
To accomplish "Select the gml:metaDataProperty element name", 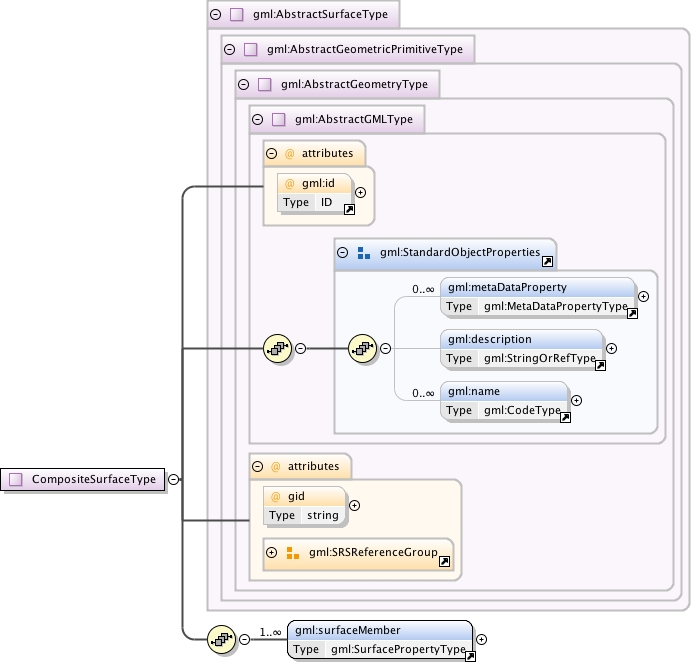I will tap(507, 287).
